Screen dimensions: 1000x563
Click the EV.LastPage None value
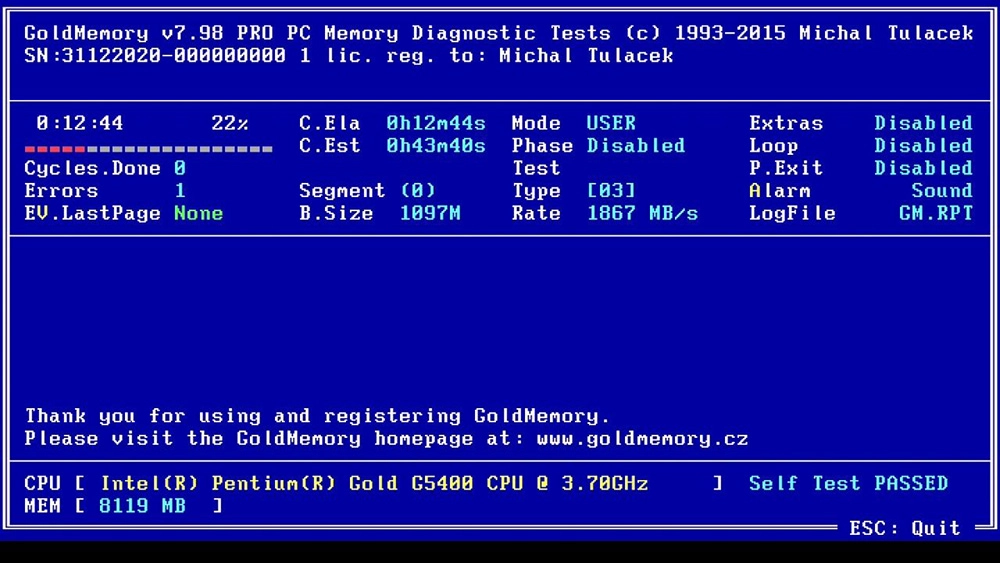click(198, 213)
